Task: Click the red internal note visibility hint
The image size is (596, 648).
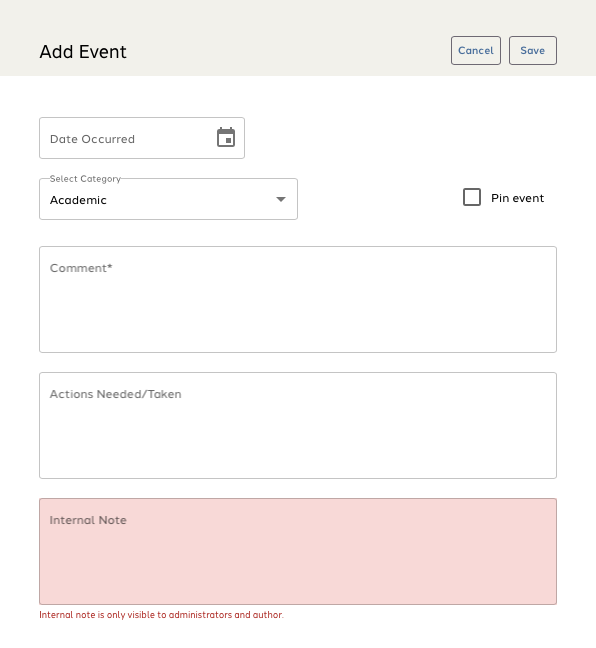Action: coord(162,615)
